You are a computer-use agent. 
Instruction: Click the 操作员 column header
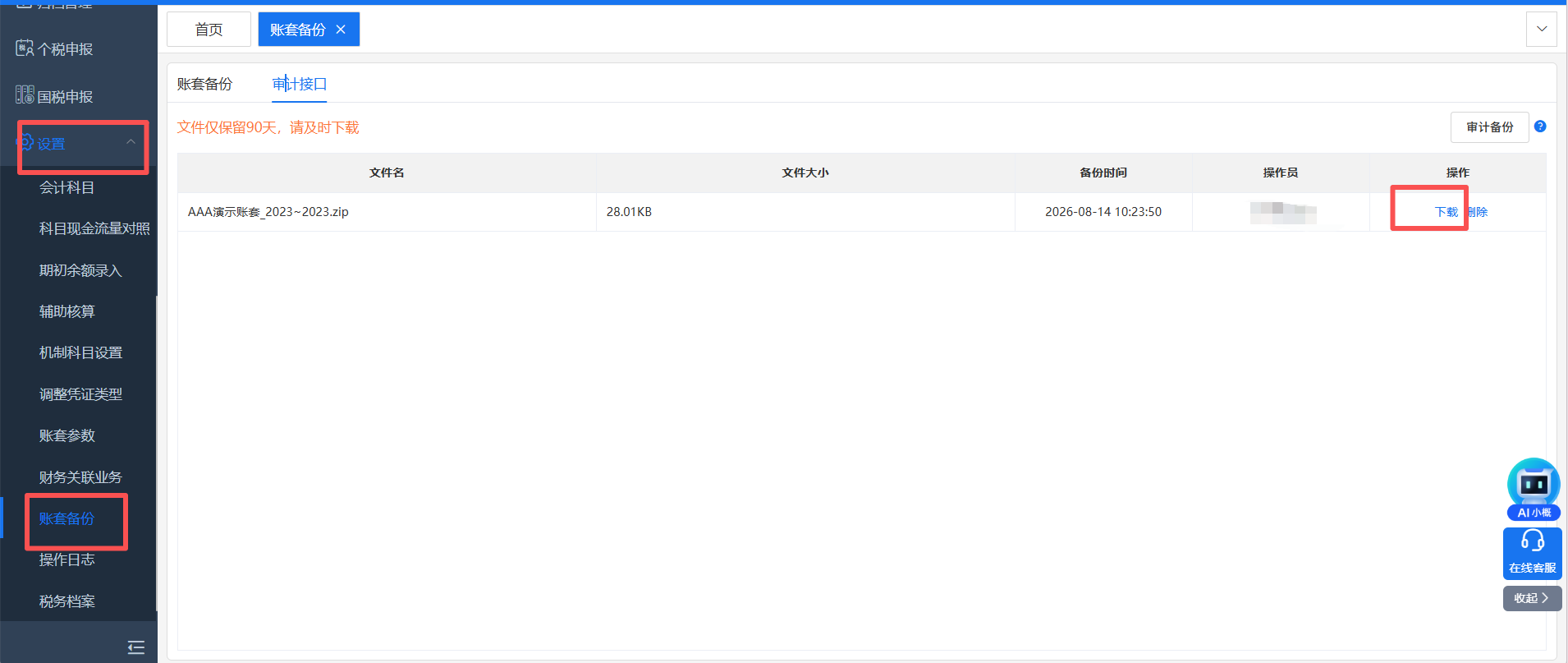(1281, 173)
